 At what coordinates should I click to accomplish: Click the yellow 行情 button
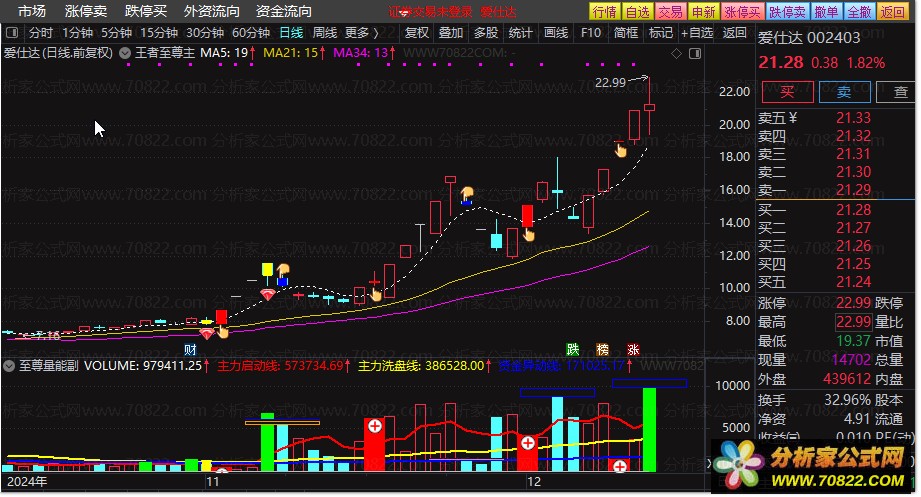pyautogui.click(x=604, y=12)
